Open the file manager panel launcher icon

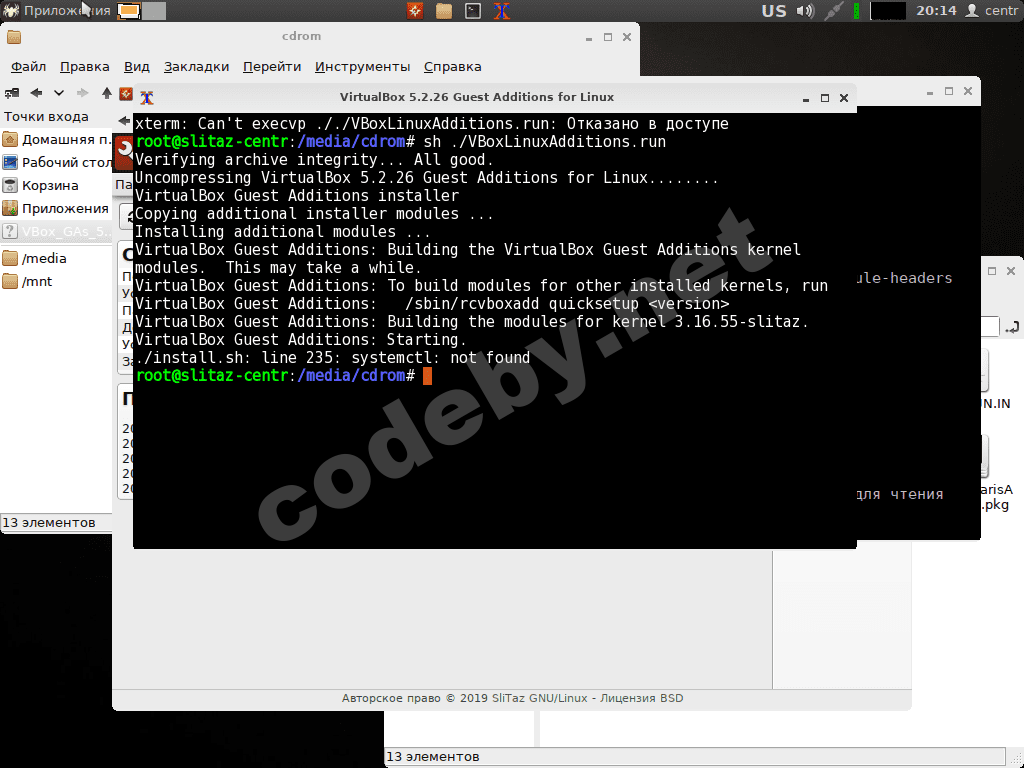tap(444, 10)
